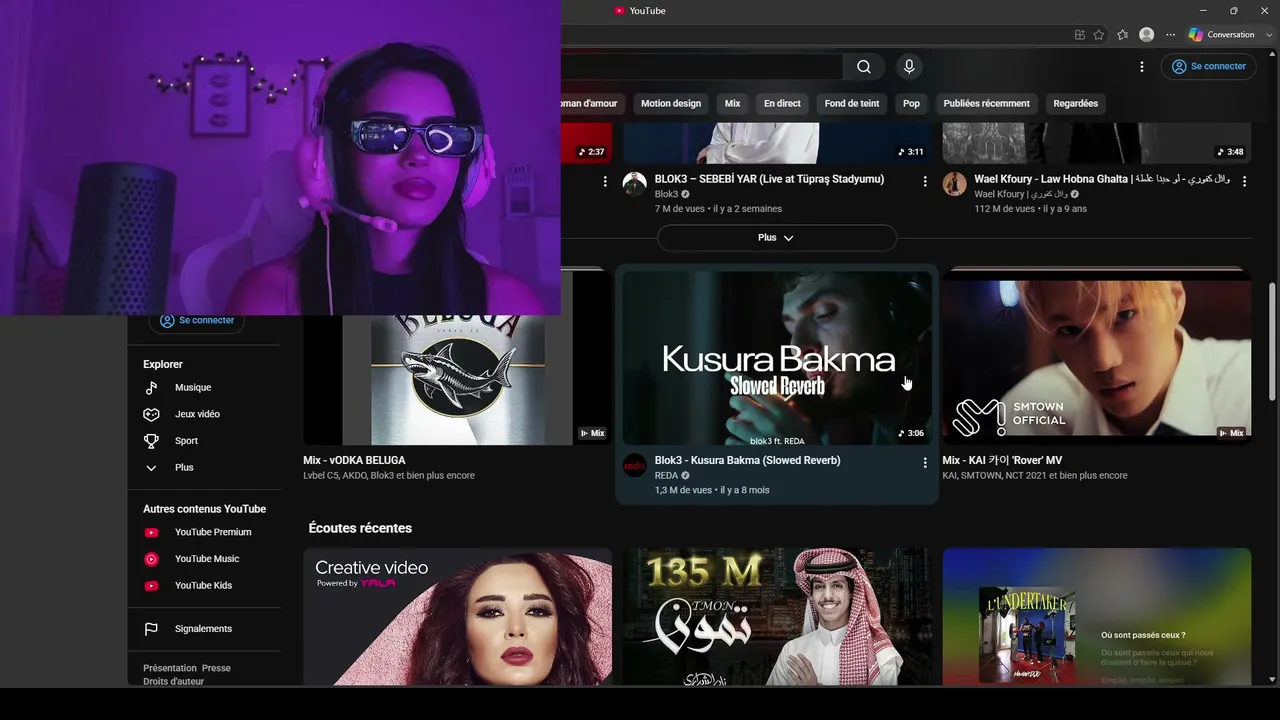Select the En direct filter chip
Image resolution: width=1280 pixels, height=720 pixels.
(x=782, y=104)
